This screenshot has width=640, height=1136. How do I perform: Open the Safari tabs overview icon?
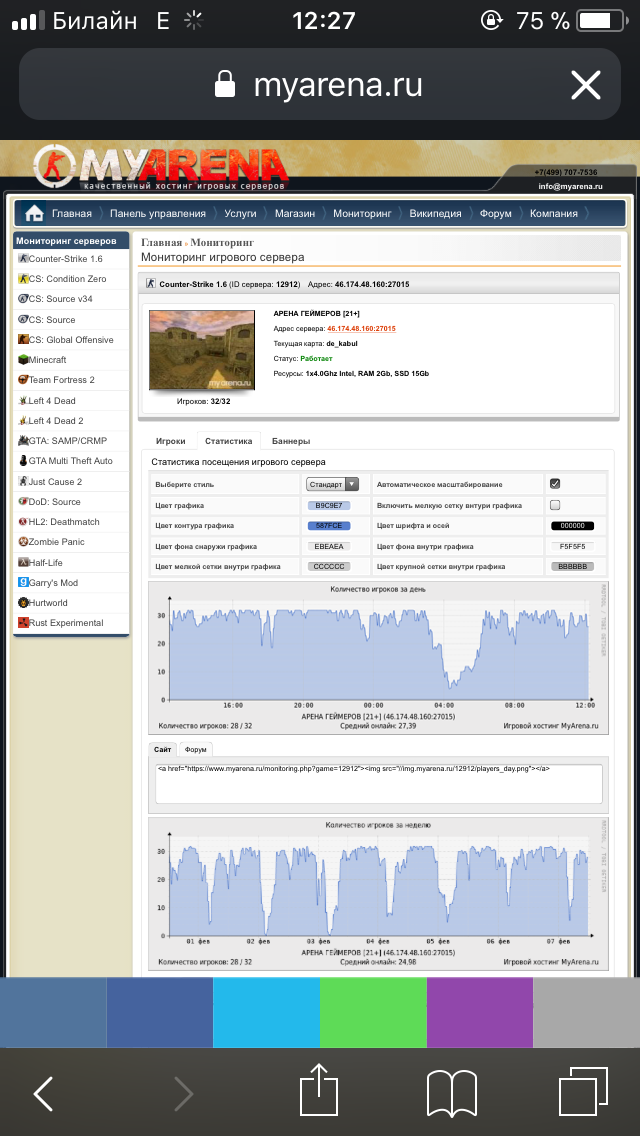click(x=583, y=1093)
